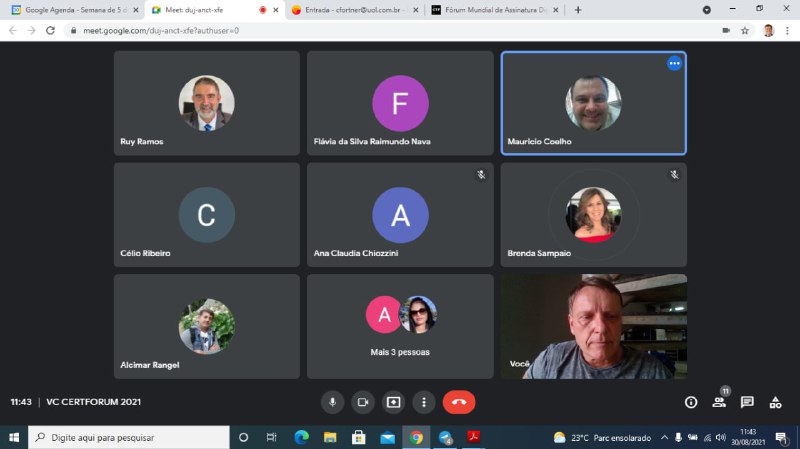Click the camera permission icon in address bar
This screenshot has height=449, width=800.
[x=726, y=31]
